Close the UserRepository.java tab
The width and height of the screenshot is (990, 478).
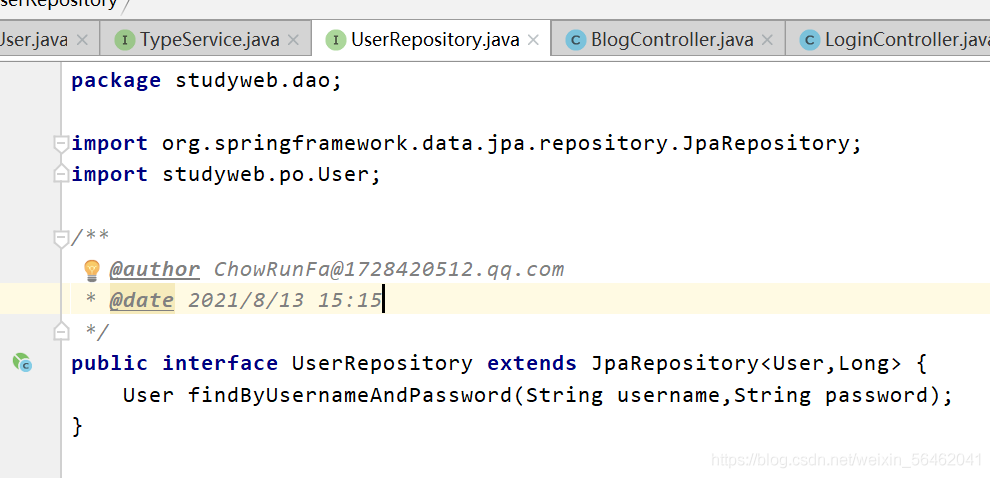pos(534,40)
